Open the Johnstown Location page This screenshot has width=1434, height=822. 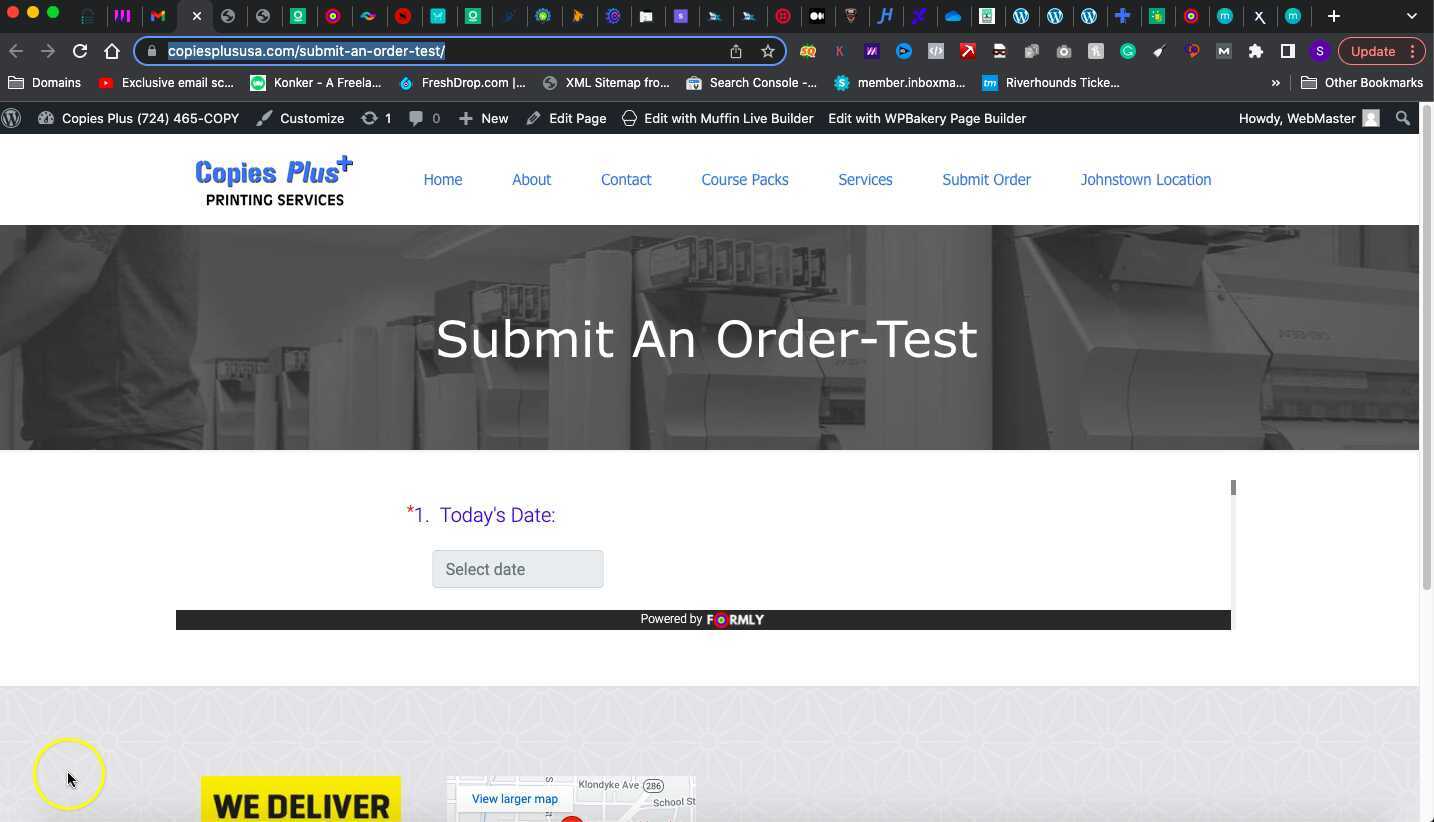(x=1146, y=180)
